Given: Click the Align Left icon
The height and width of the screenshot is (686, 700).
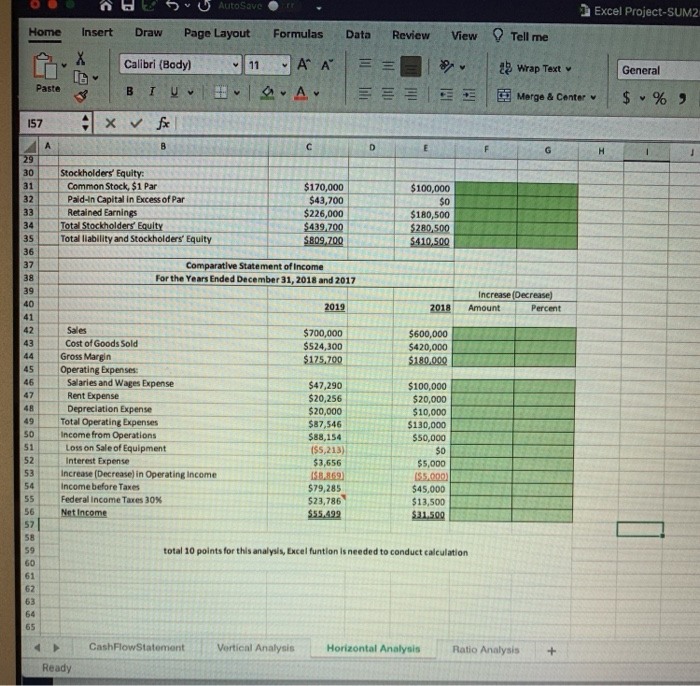Looking at the screenshot, I should 365,94.
